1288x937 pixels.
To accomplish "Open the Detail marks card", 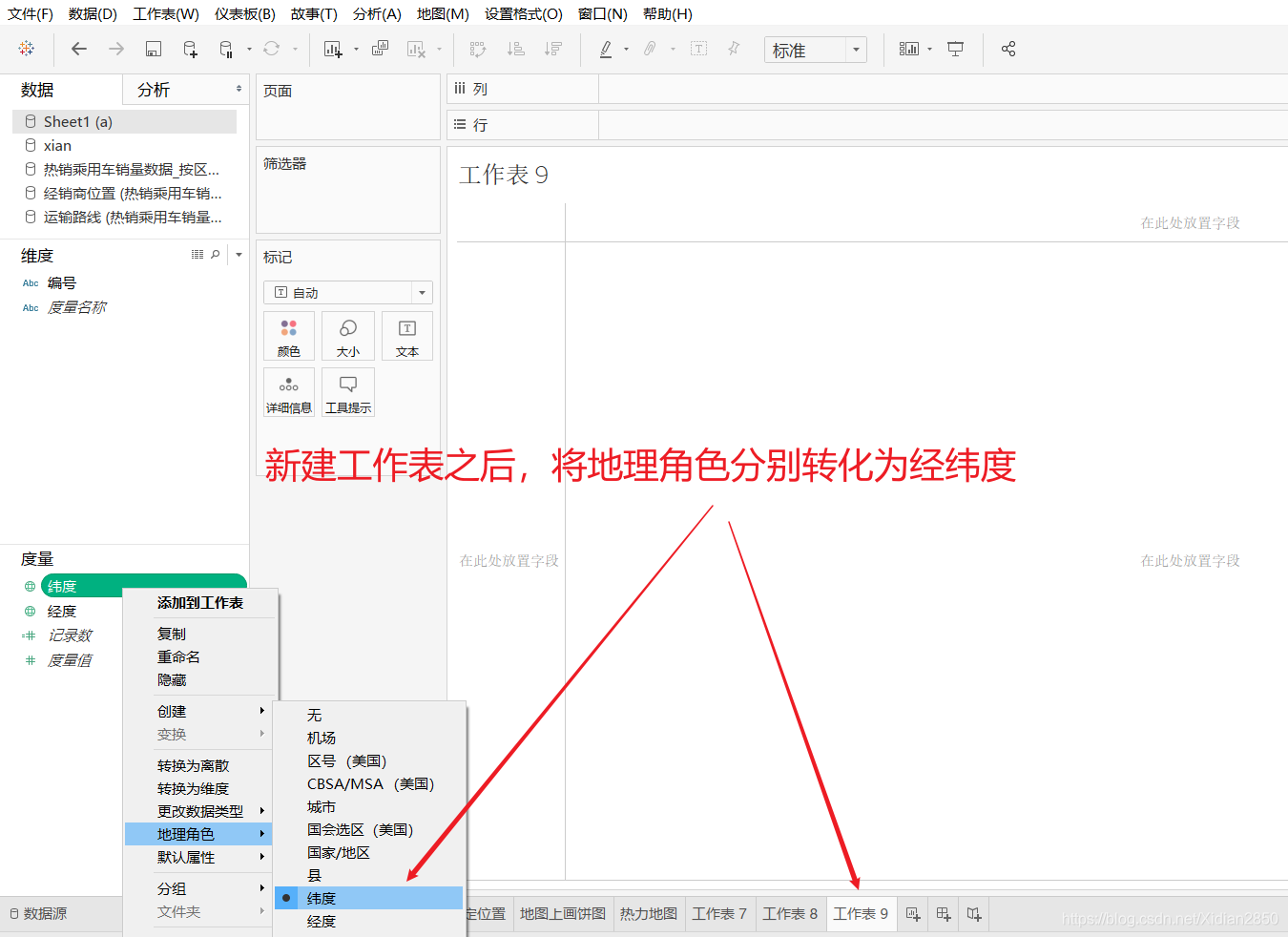I will (x=289, y=392).
